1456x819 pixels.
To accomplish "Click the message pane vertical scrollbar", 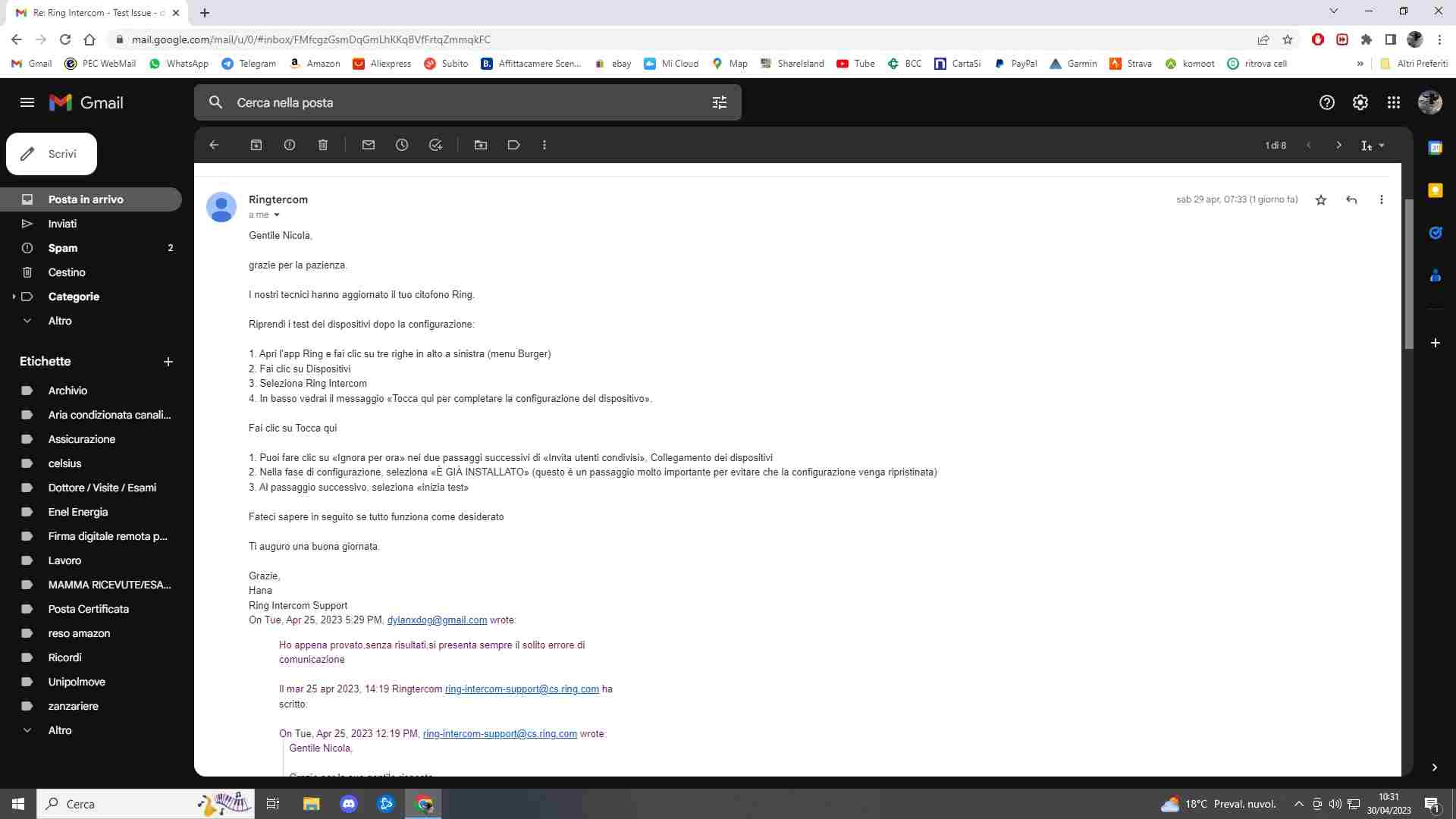I will click(x=1408, y=273).
